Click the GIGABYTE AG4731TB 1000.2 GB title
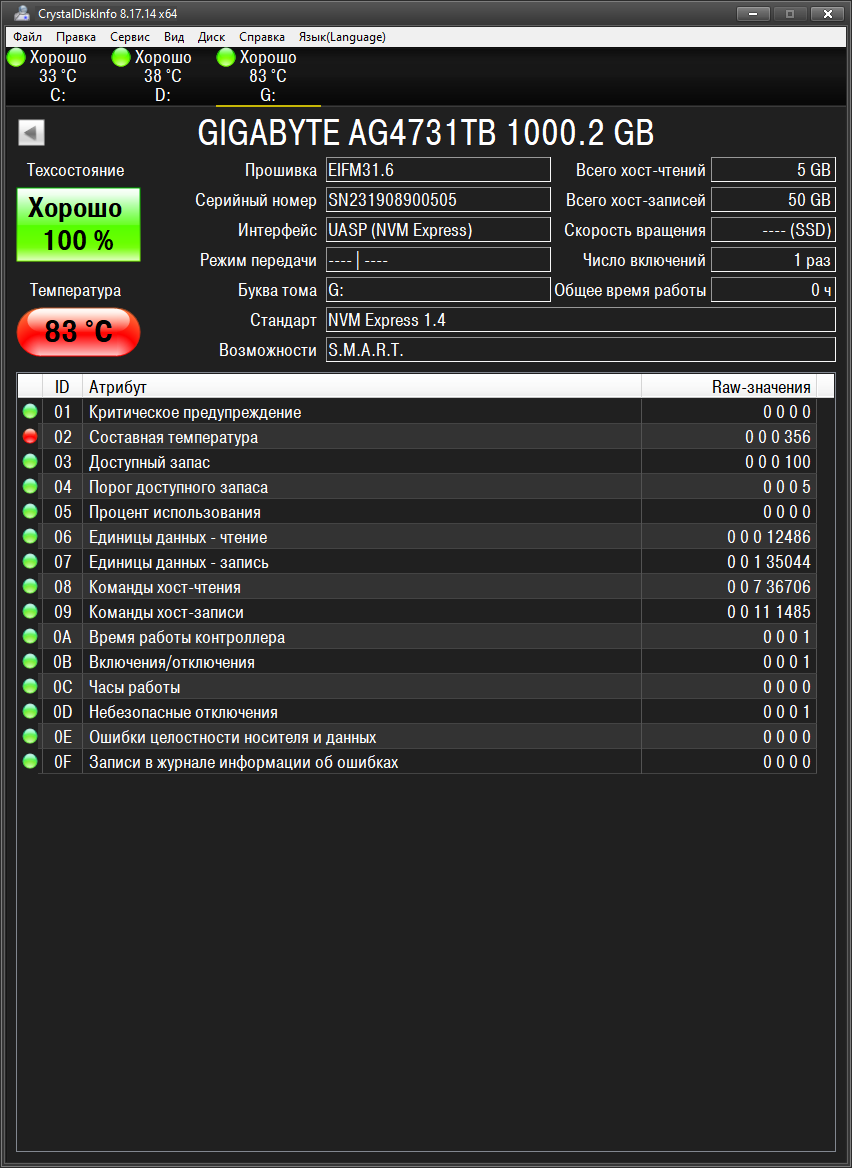Image resolution: width=852 pixels, height=1168 pixels. click(426, 133)
